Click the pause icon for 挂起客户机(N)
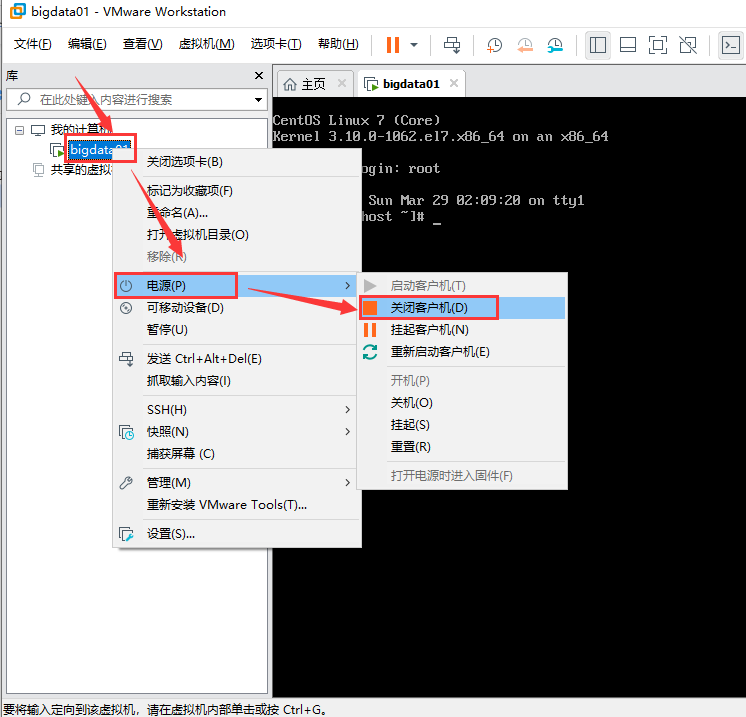 point(370,330)
